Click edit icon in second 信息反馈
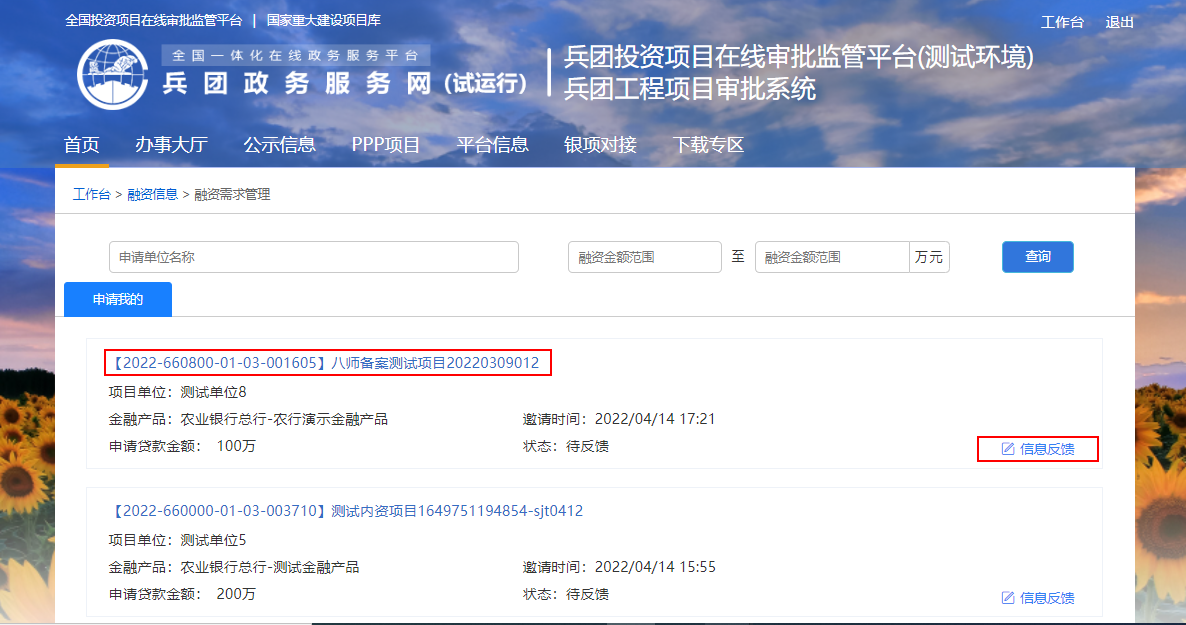 click(1008, 598)
